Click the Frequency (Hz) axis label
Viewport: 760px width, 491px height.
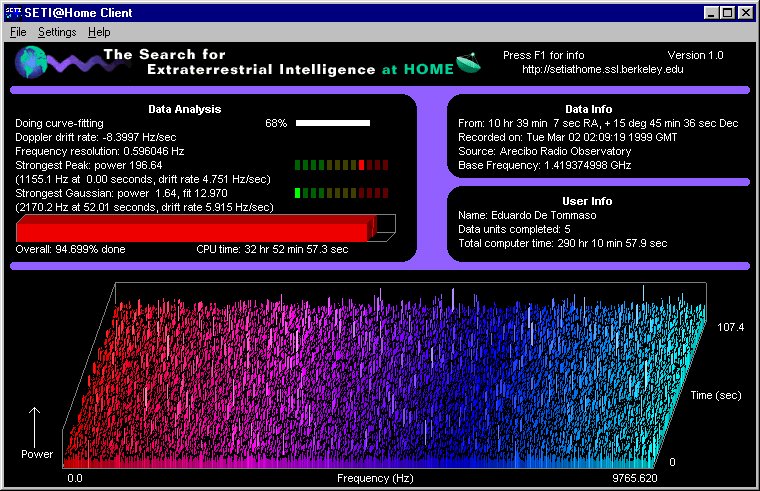click(x=375, y=478)
